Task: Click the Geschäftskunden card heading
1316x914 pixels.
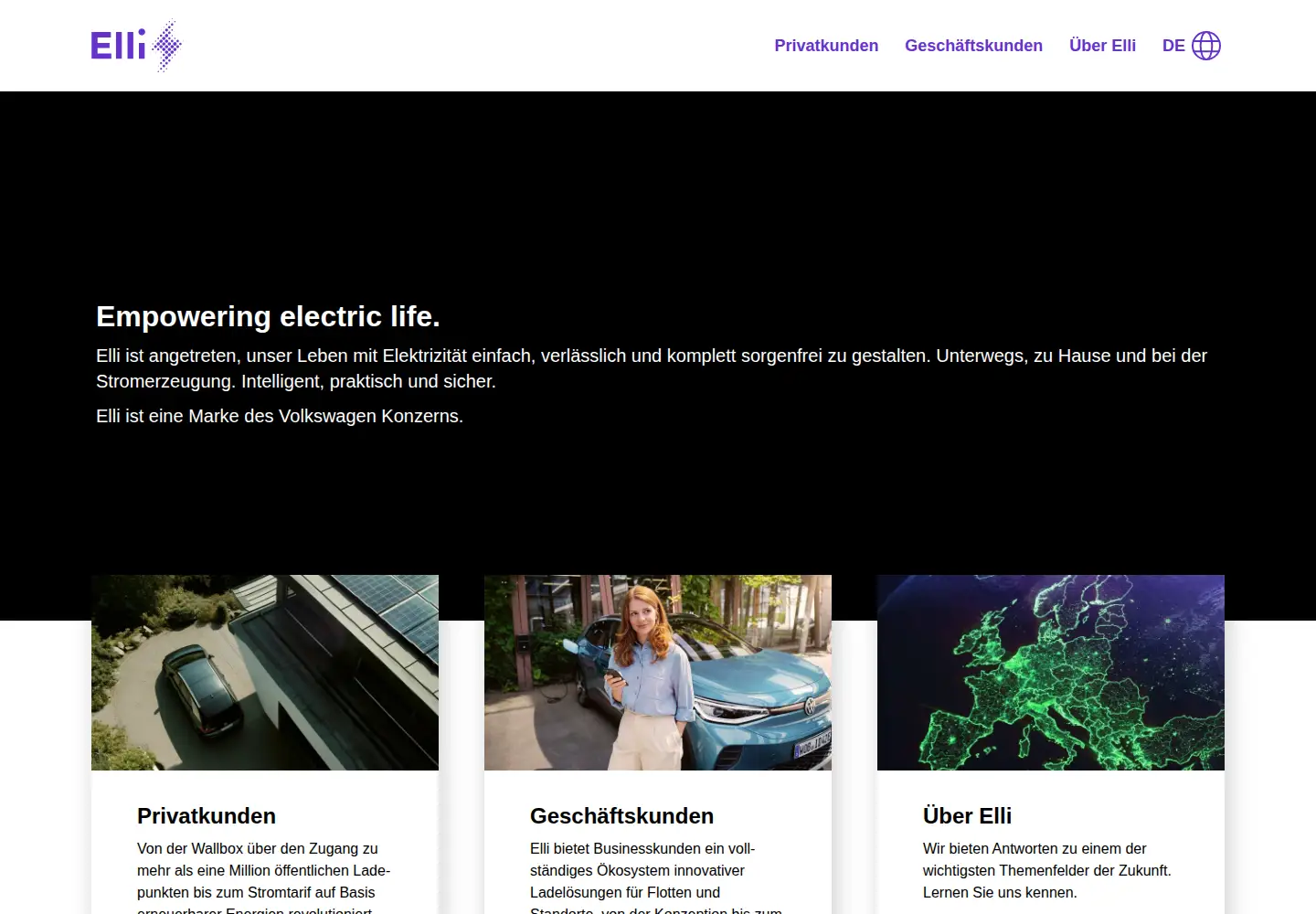Action: pyautogui.click(x=621, y=815)
